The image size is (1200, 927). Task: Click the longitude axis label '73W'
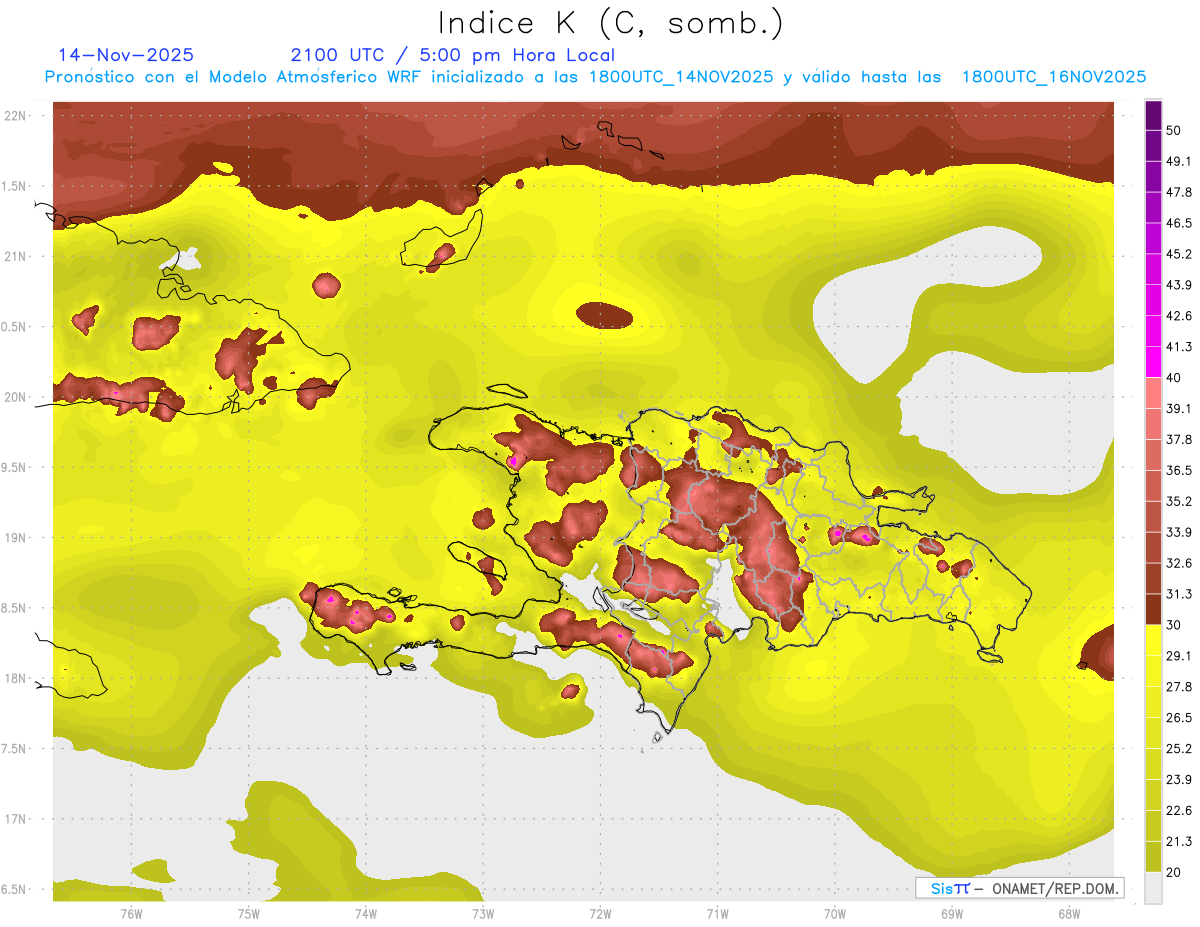483,915
